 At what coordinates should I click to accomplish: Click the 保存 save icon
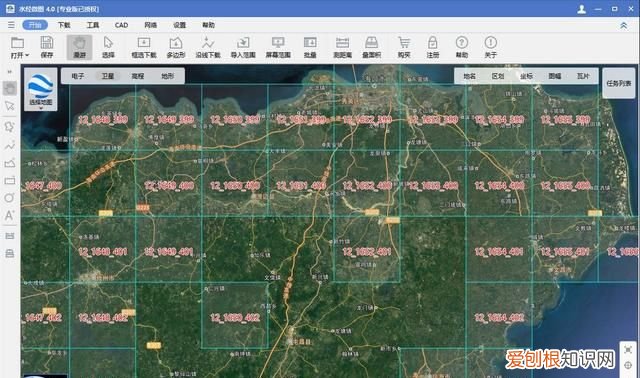pyautogui.click(x=47, y=47)
